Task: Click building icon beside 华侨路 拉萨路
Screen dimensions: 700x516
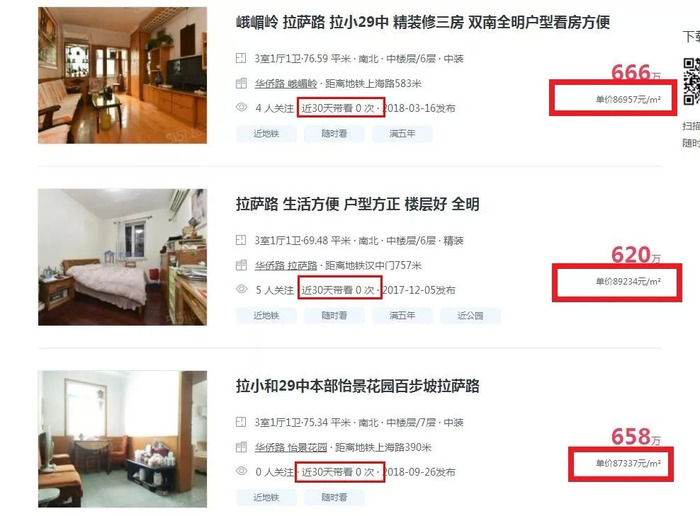Action: 241,265
